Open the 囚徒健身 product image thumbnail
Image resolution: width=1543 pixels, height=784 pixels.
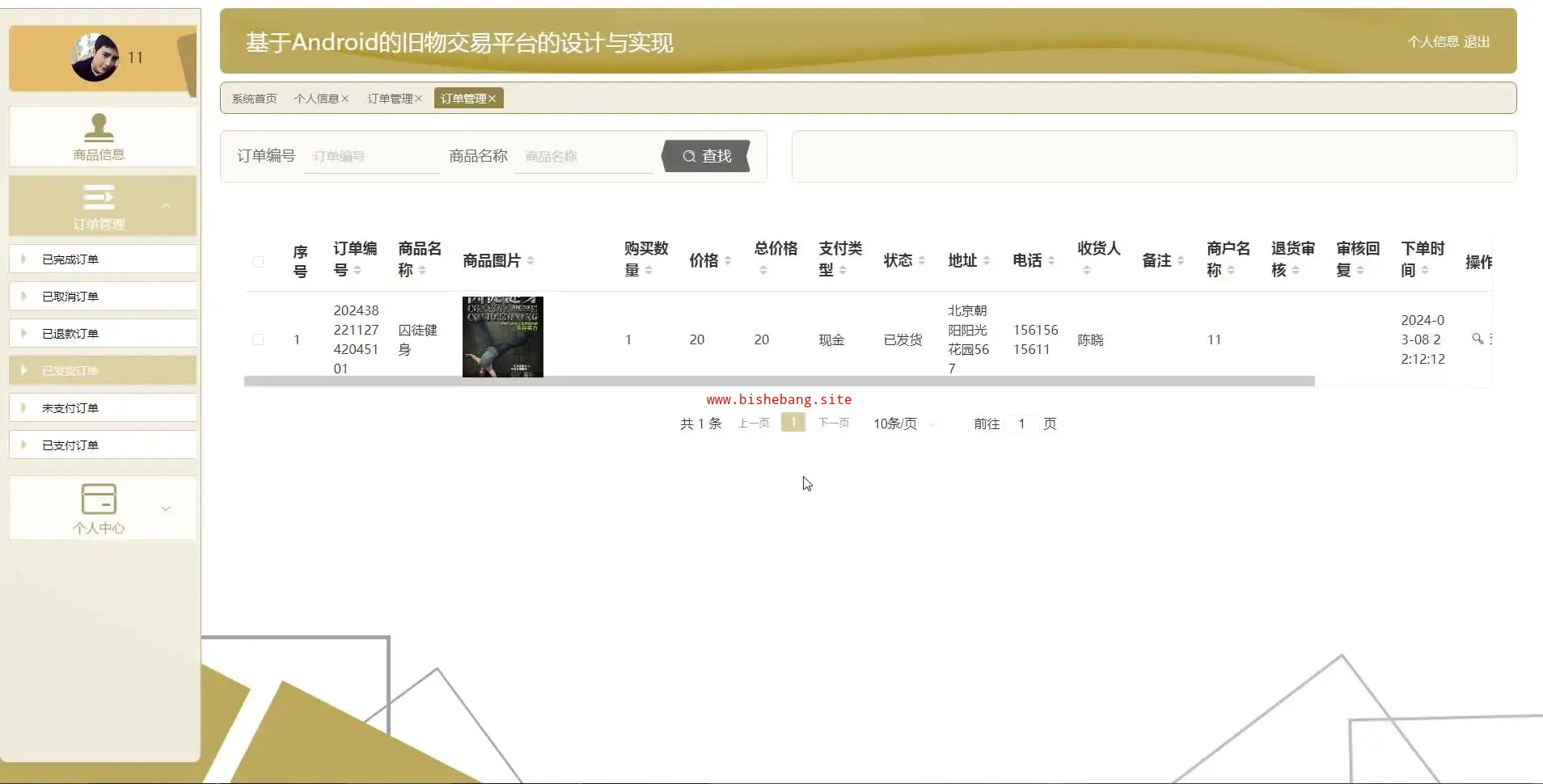(x=503, y=337)
